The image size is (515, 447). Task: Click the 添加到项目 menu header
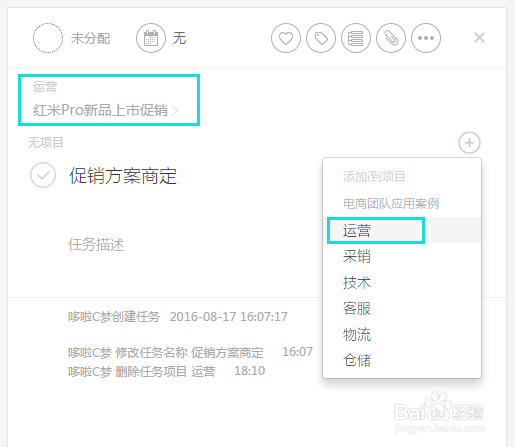pos(374,176)
